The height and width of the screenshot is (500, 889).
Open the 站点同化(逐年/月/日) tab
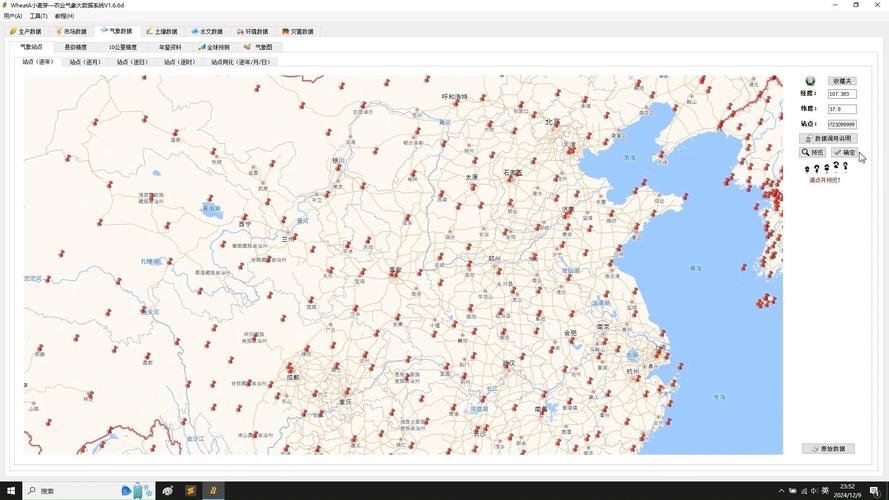click(240, 62)
